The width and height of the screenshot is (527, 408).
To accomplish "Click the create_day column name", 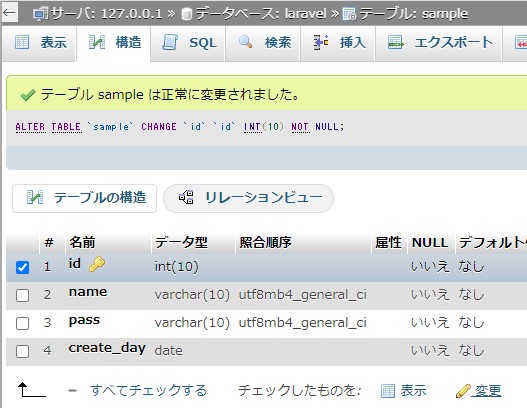I will tap(107, 348).
